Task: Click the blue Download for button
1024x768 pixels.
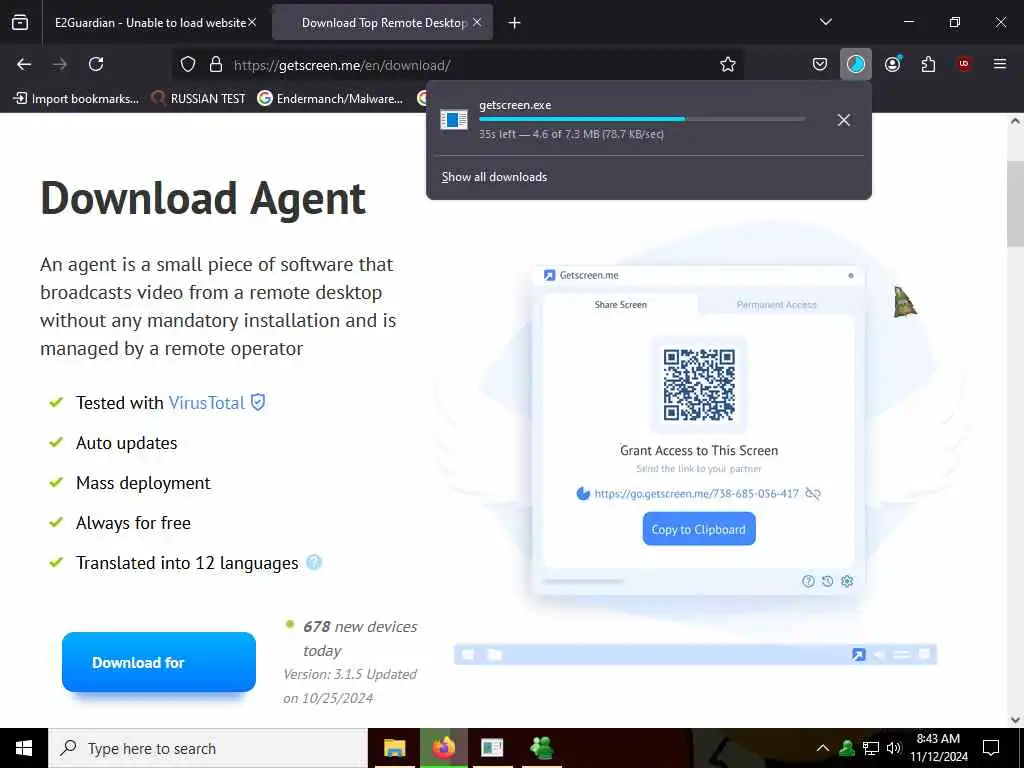Action: pyautogui.click(x=159, y=662)
